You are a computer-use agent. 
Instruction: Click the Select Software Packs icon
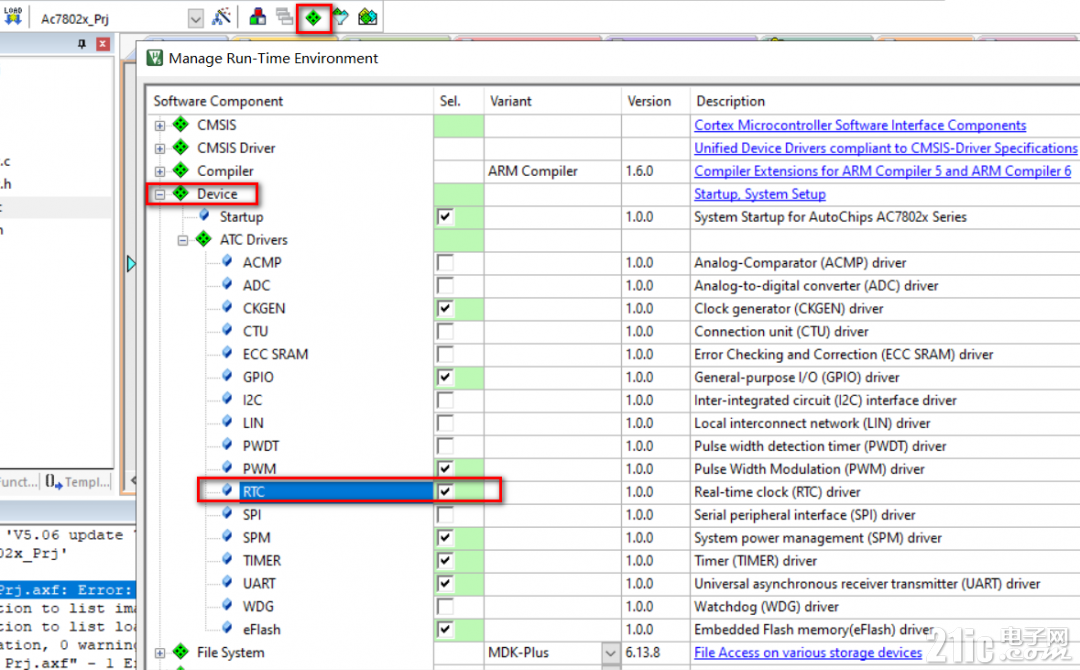341,17
